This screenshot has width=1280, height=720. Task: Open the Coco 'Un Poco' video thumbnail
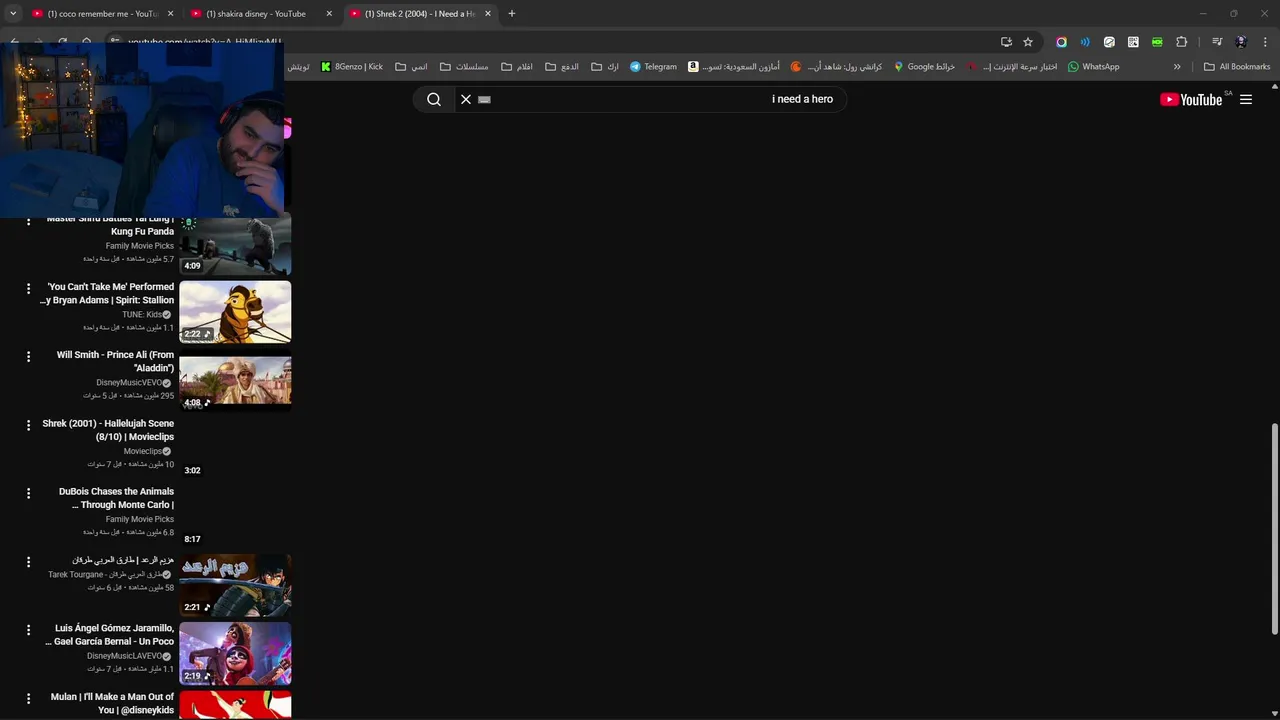click(x=235, y=654)
